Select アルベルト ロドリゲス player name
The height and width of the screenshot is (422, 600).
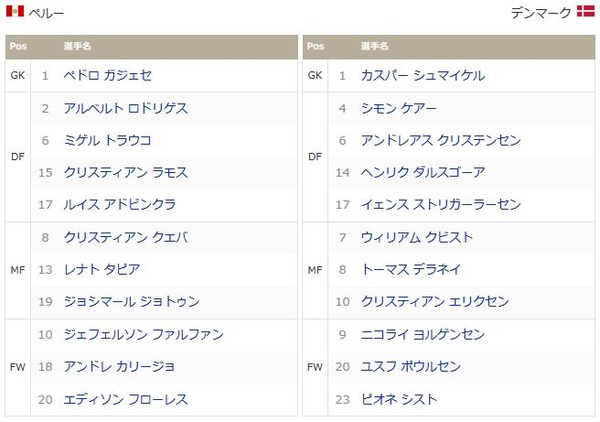tap(126, 108)
